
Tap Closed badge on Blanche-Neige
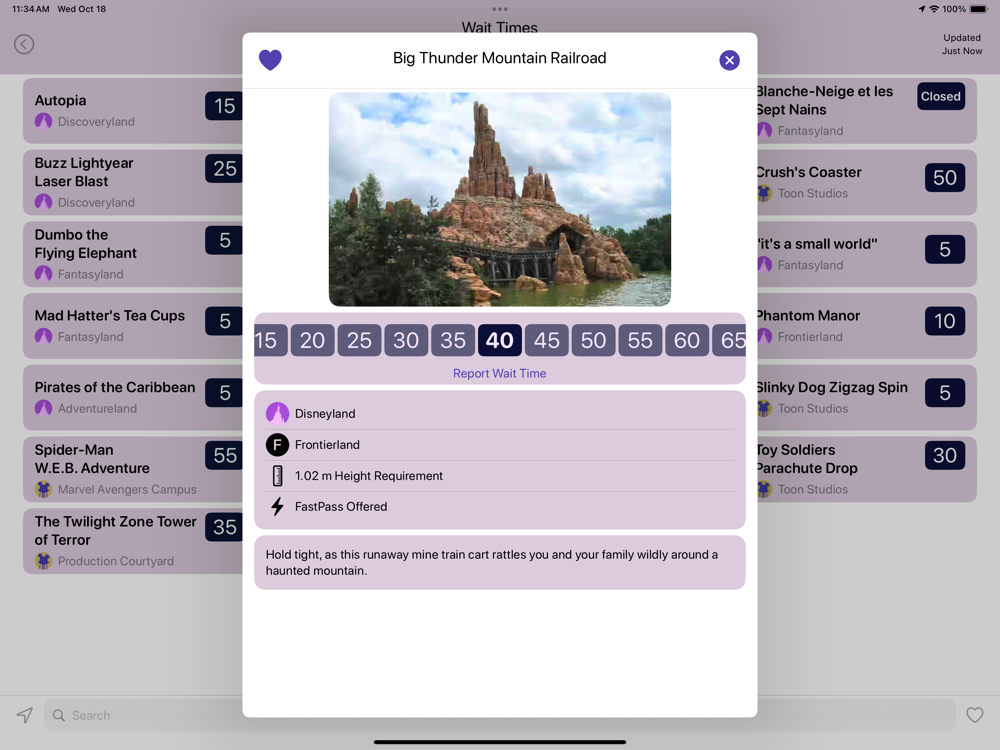pyautogui.click(x=941, y=96)
